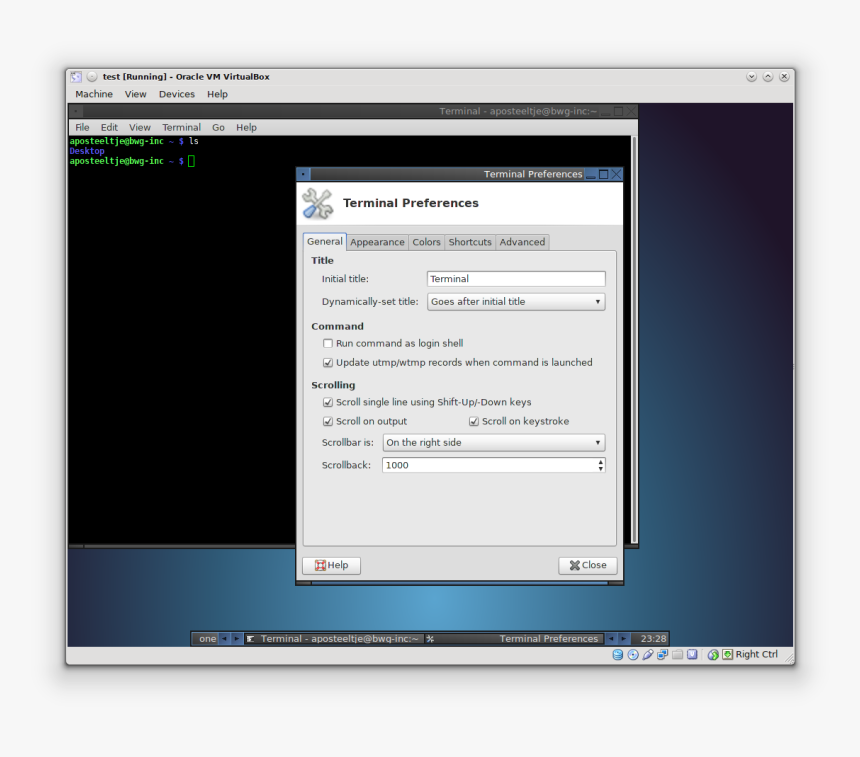This screenshot has height=757, width=860.
Task: Click the optical drive icon in status bar
Action: pyautogui.click(x=631, y=654)
